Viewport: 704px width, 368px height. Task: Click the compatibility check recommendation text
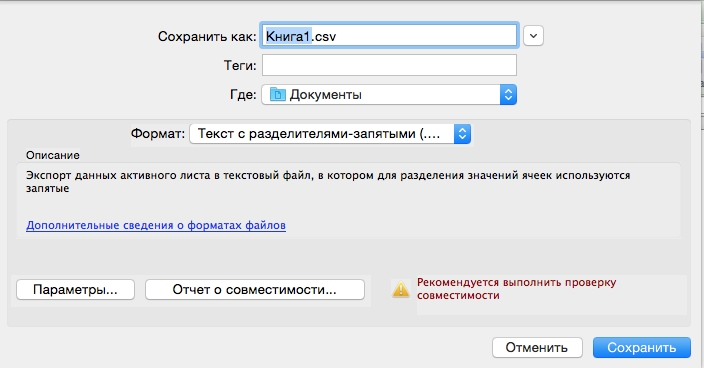pyautogui.click(x=516, y=289)
